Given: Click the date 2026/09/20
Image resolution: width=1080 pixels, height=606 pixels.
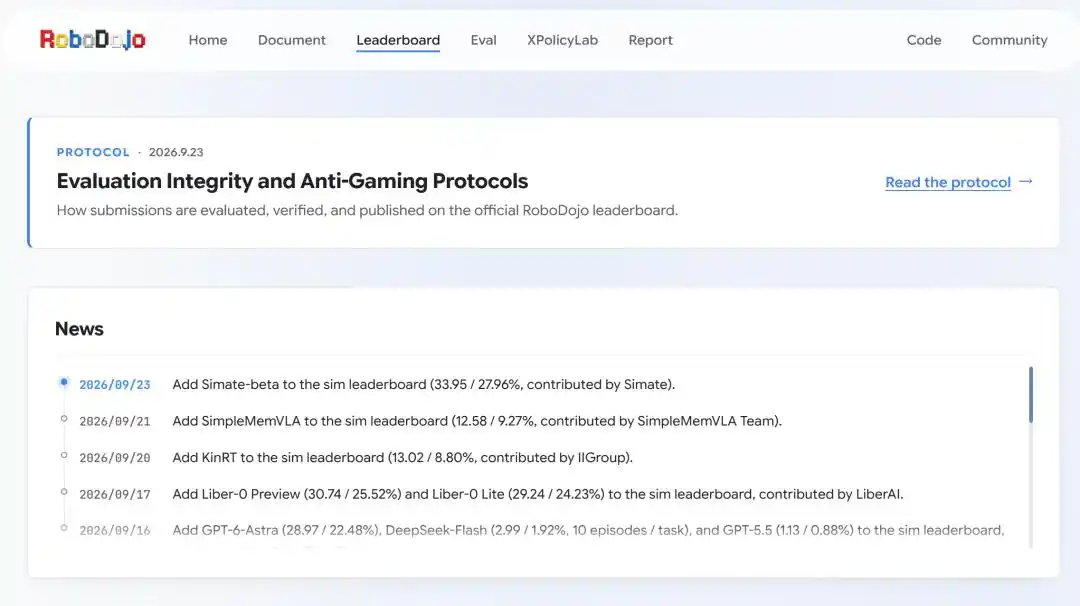Looking at the screenshot, I should click(x=114, y=458).
